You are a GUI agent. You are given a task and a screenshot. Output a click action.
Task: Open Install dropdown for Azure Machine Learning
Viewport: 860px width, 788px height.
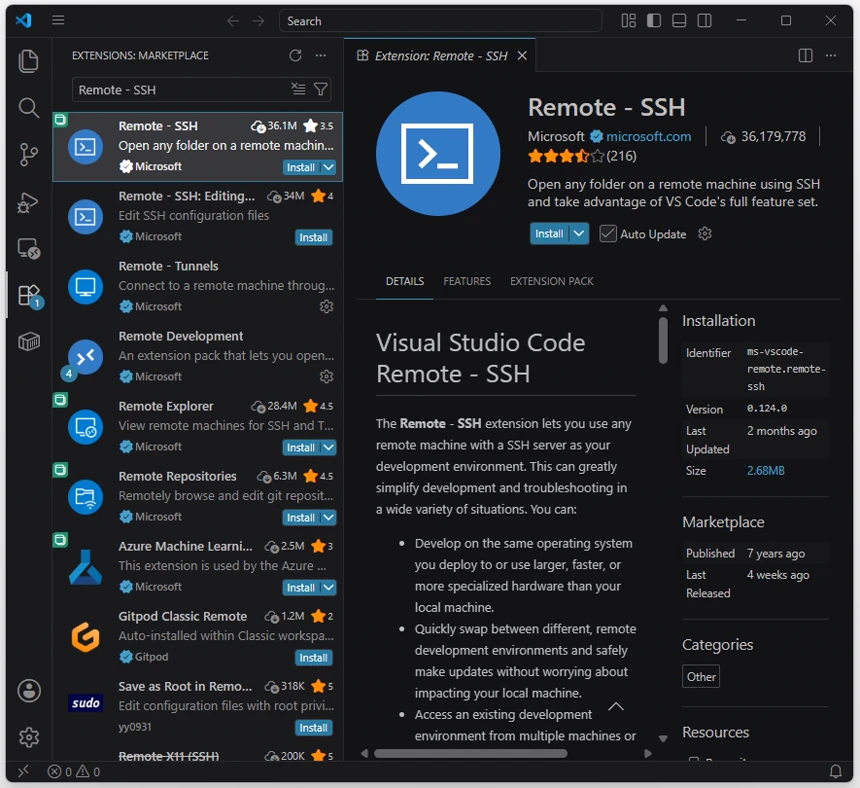pos(328,588)
